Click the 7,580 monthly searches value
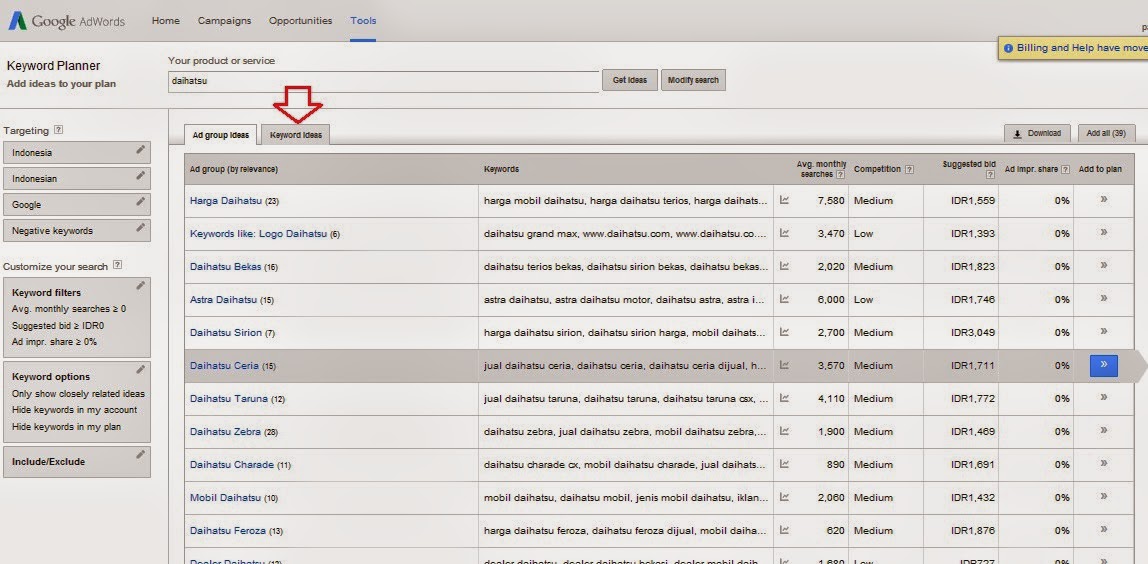This screenshot has width=1148, height=564. [x=831, y=200]
